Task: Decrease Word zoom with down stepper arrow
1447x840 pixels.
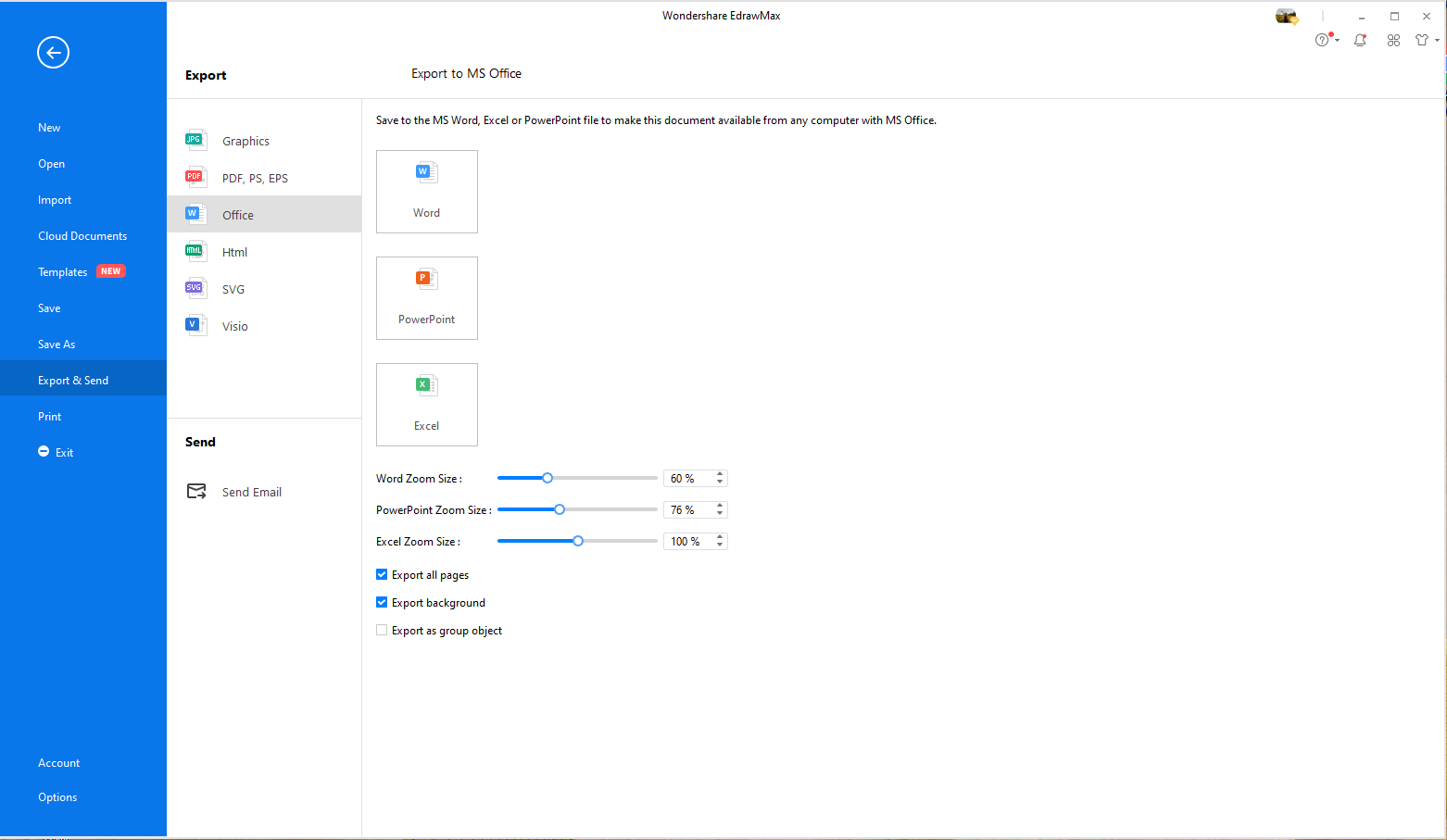Action: [720, 483]
